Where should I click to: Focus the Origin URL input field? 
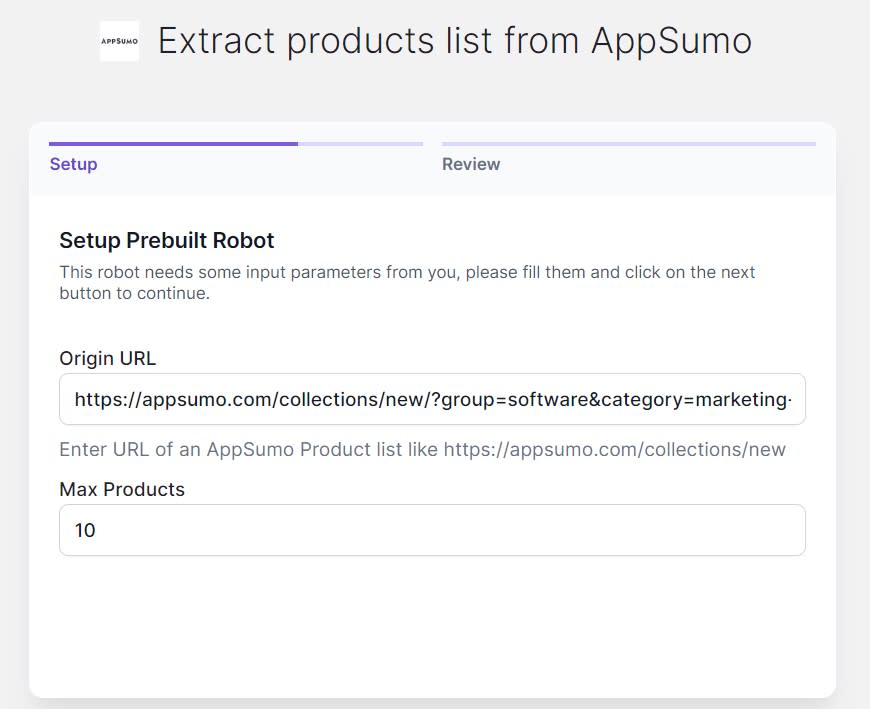(x=432, y=400)
